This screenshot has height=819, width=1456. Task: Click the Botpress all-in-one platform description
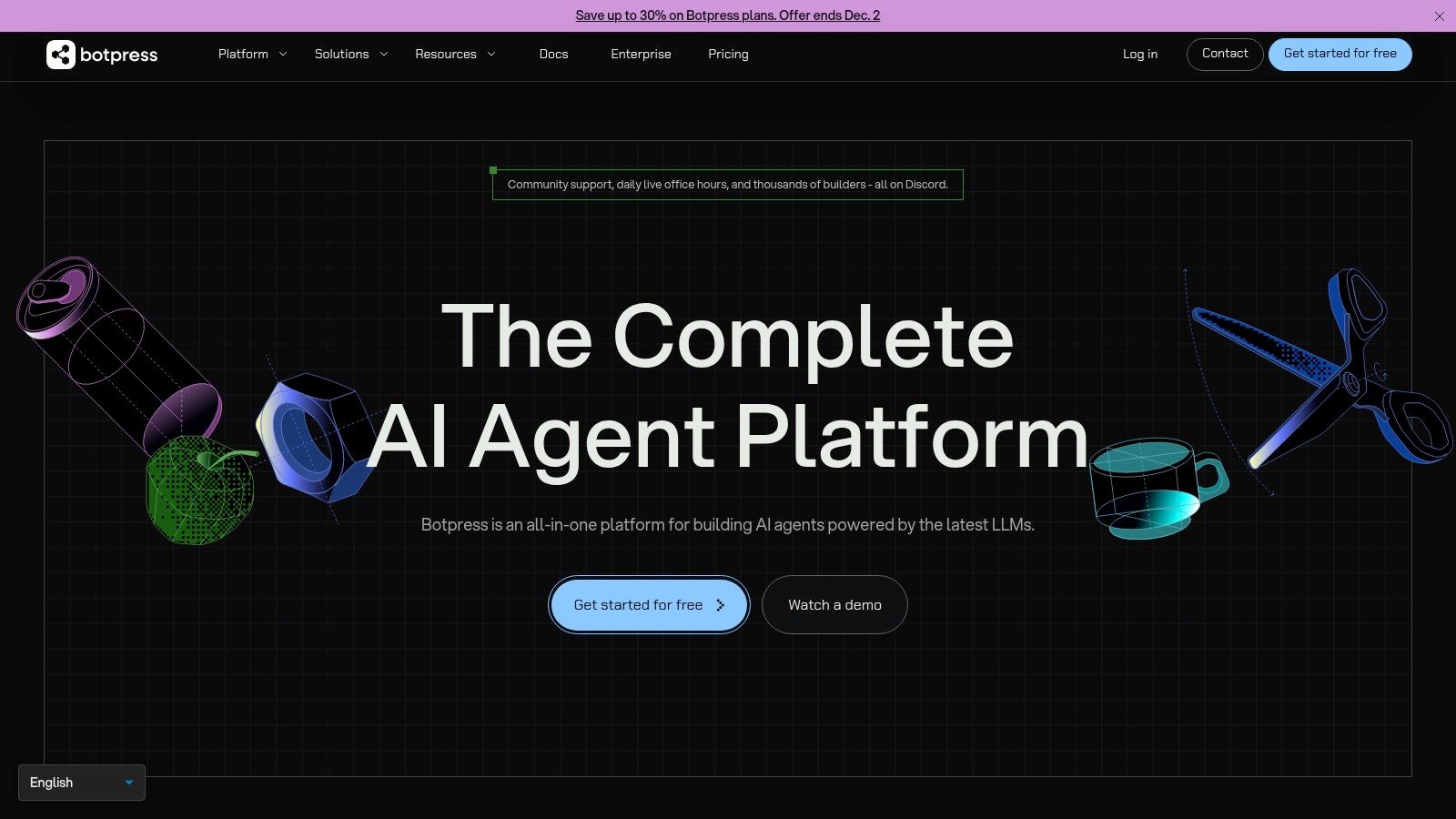(x=728, y=525)
